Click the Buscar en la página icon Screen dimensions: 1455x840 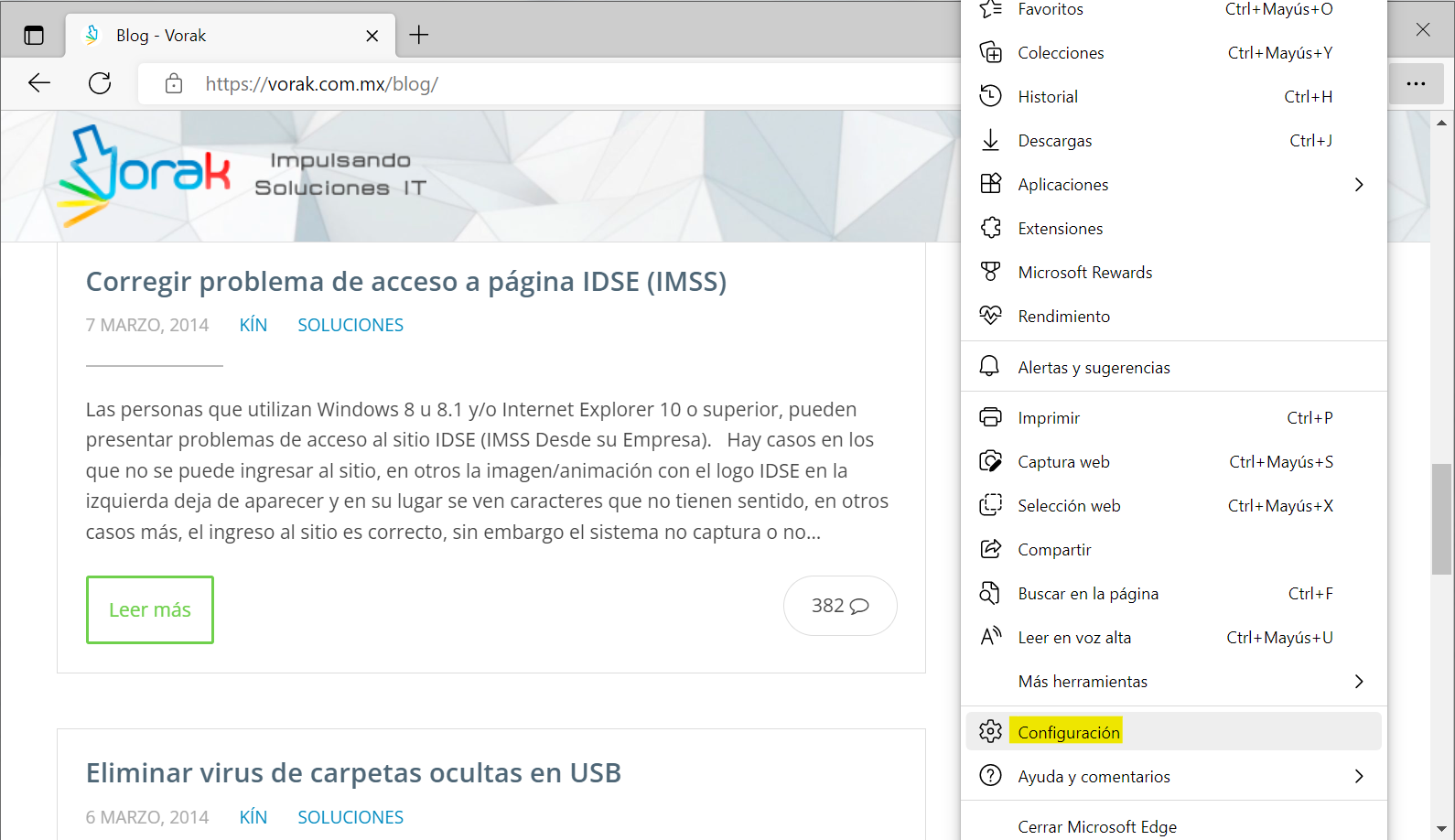tap(990, 593)
